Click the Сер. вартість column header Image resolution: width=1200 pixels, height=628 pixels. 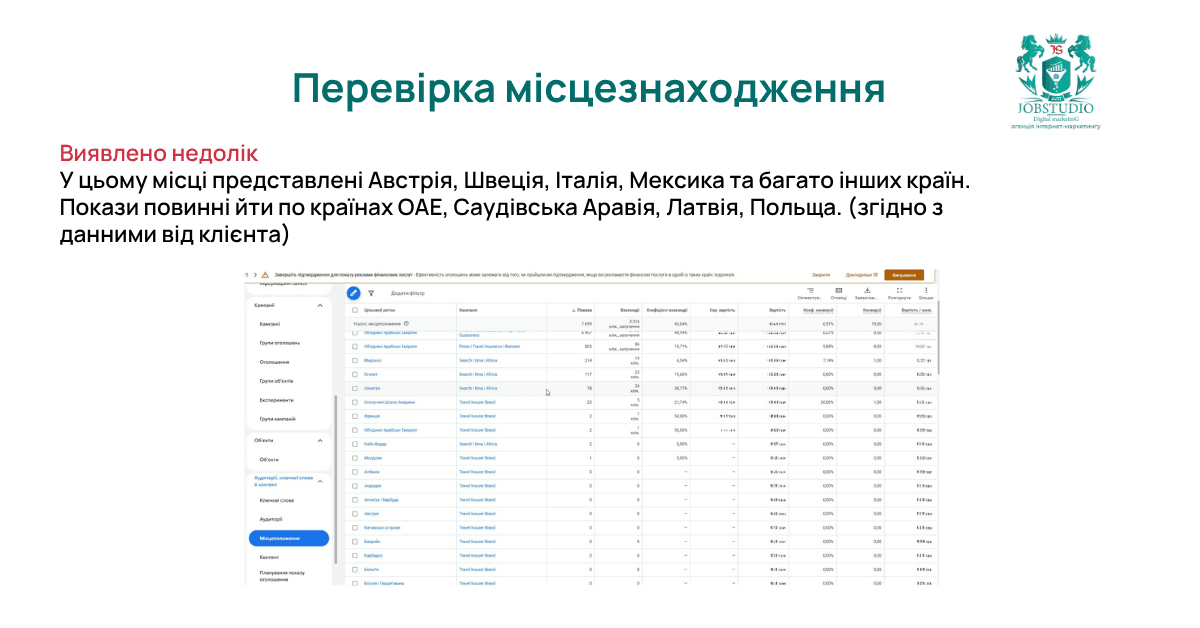[x=723, y=310]
